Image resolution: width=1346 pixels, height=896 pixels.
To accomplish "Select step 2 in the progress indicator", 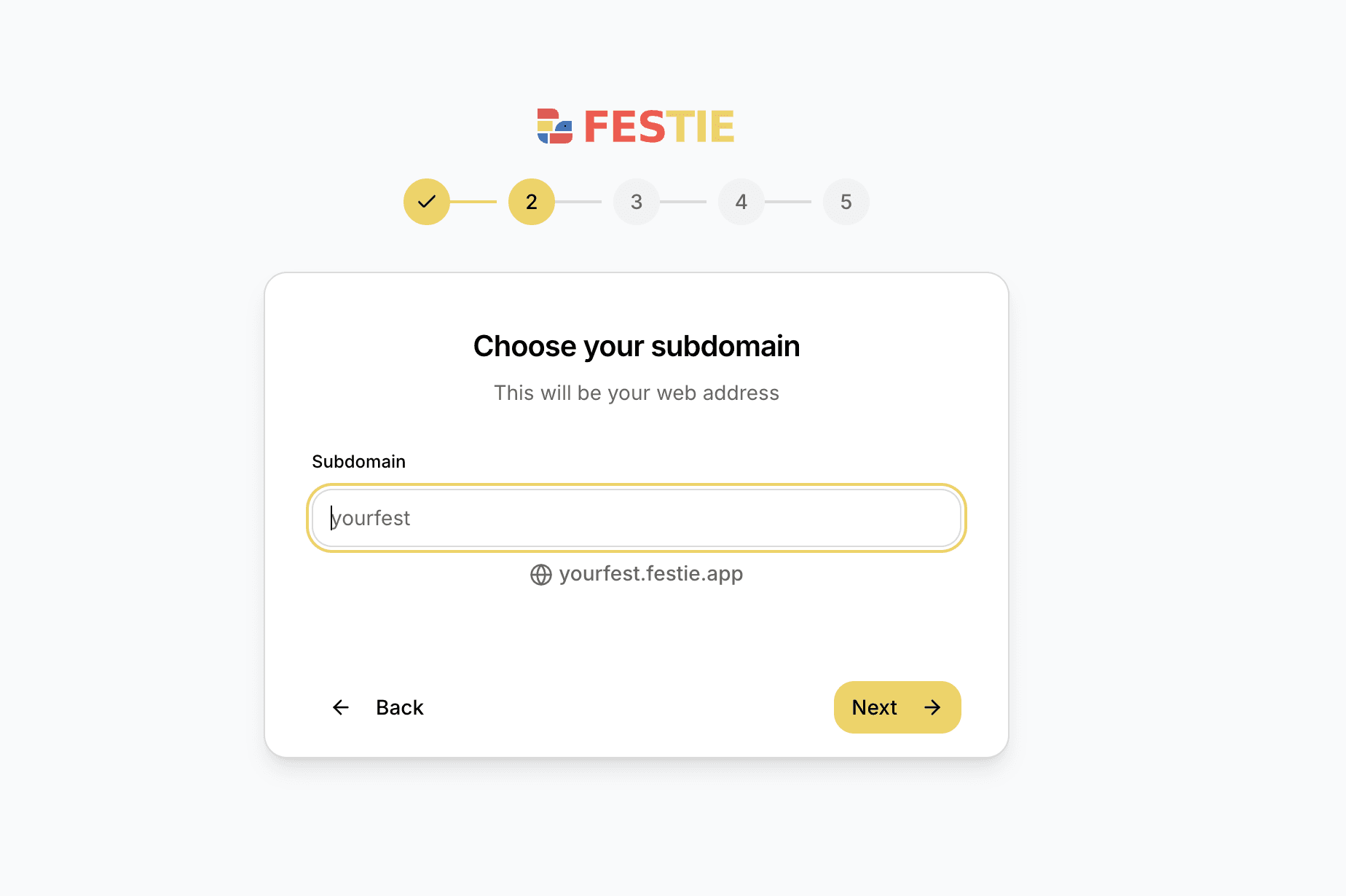I will coord(531,202).
